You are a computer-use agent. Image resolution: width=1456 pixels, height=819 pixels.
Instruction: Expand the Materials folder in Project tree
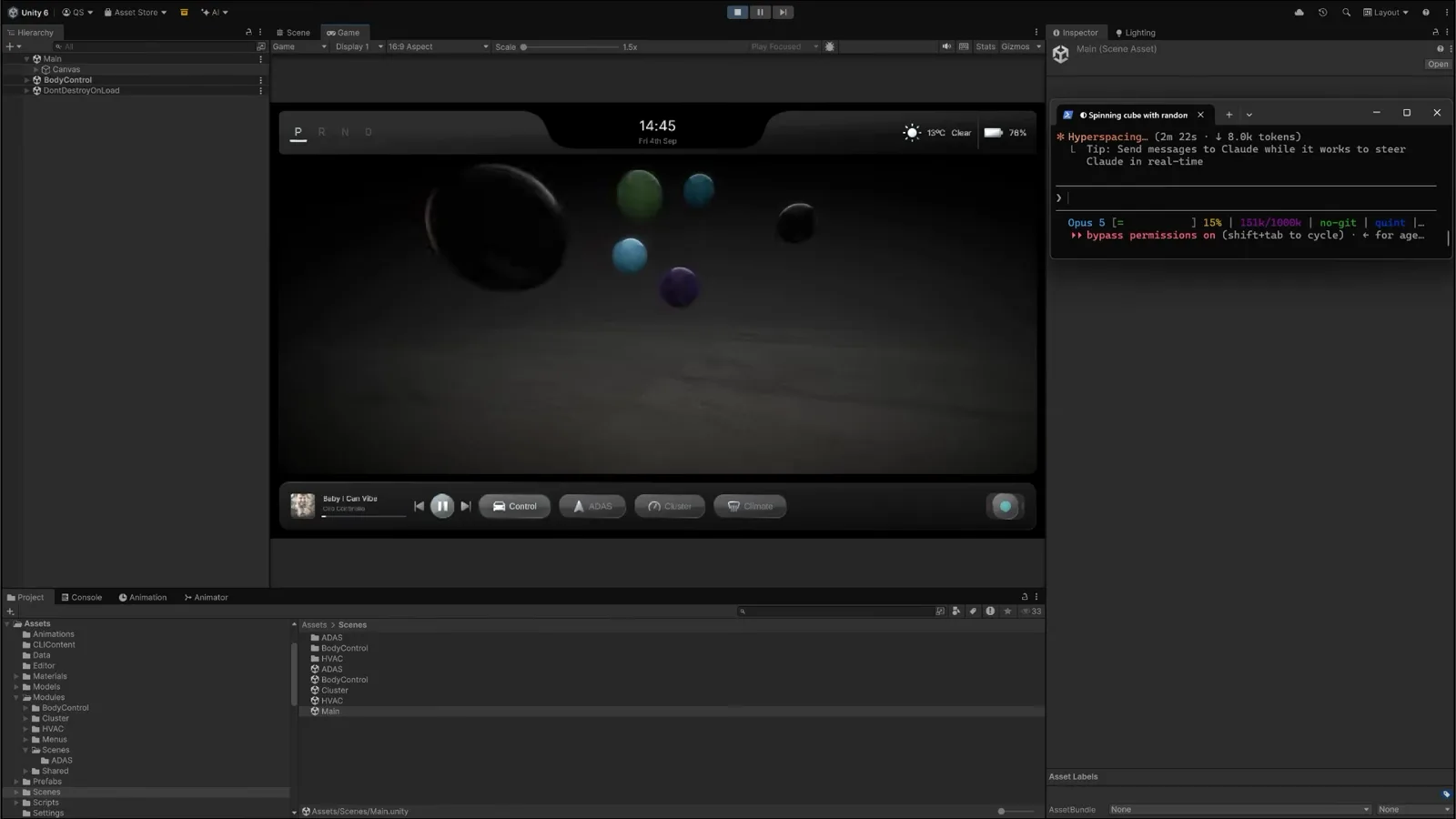(16, 676)
